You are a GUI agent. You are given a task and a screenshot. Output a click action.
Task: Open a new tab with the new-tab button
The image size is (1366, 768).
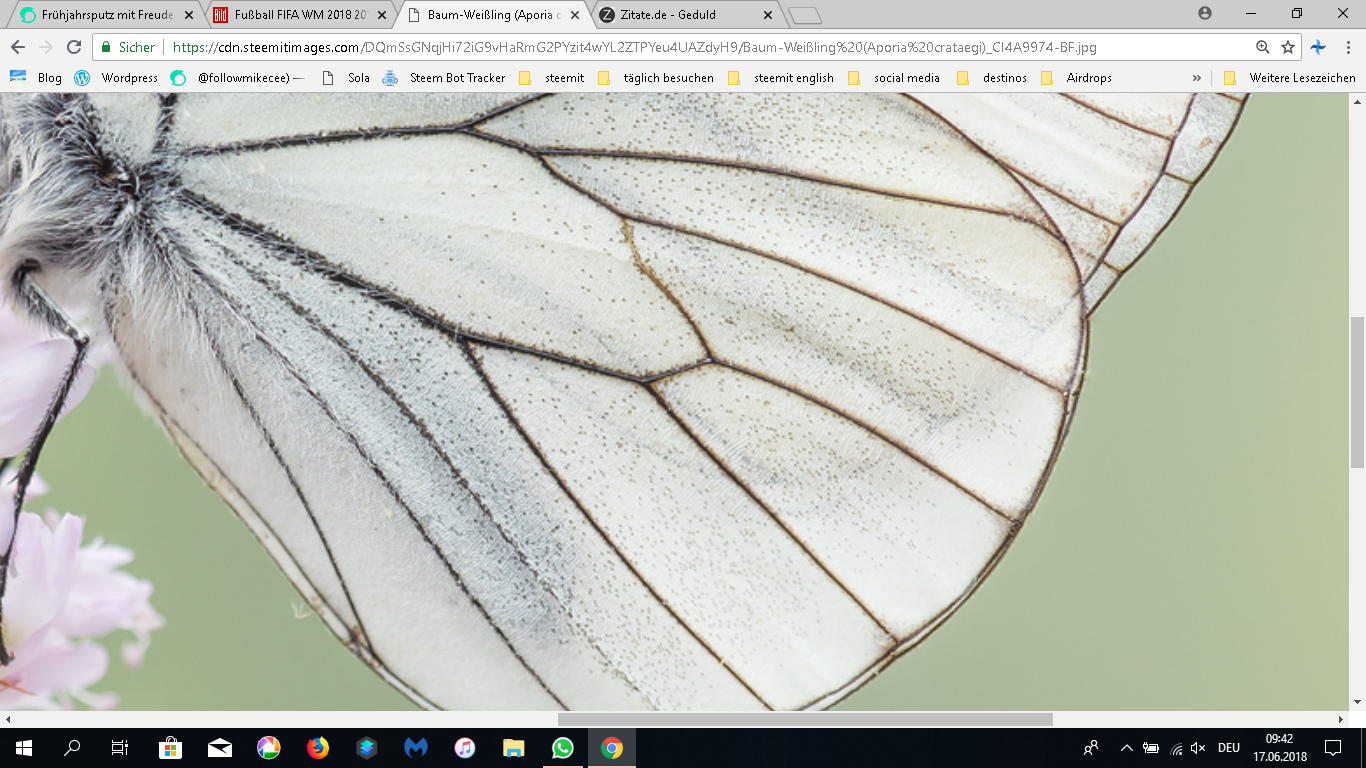click(805, 15)
